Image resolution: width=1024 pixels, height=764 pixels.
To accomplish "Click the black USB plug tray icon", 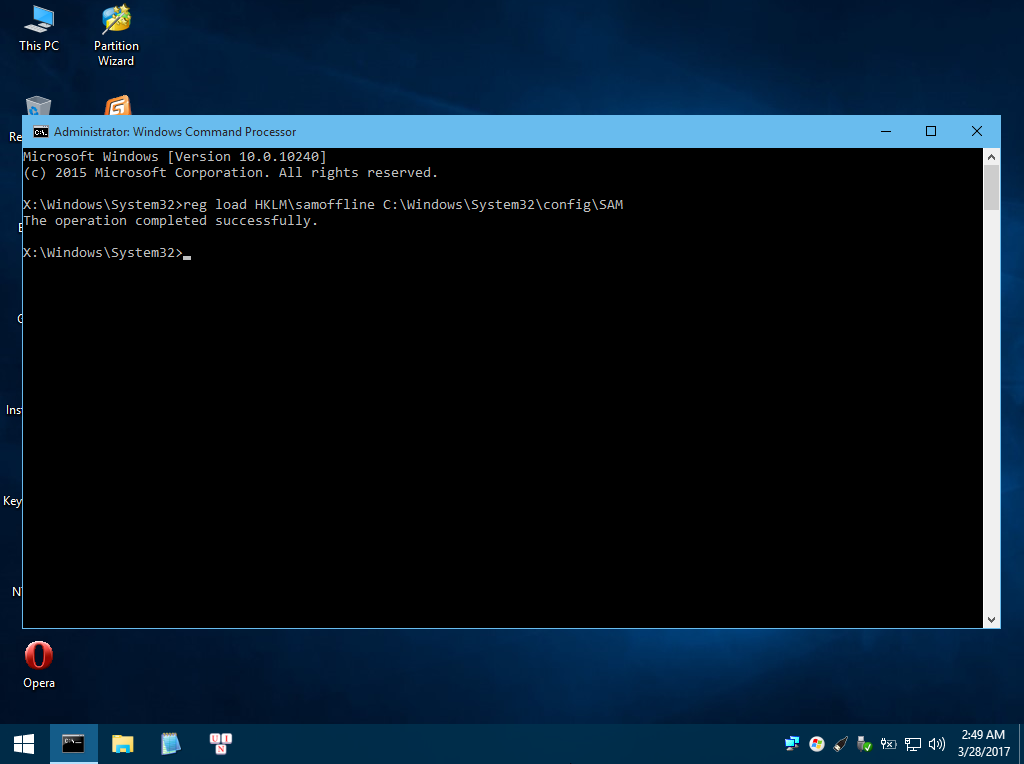I will [x=840, y=744].
